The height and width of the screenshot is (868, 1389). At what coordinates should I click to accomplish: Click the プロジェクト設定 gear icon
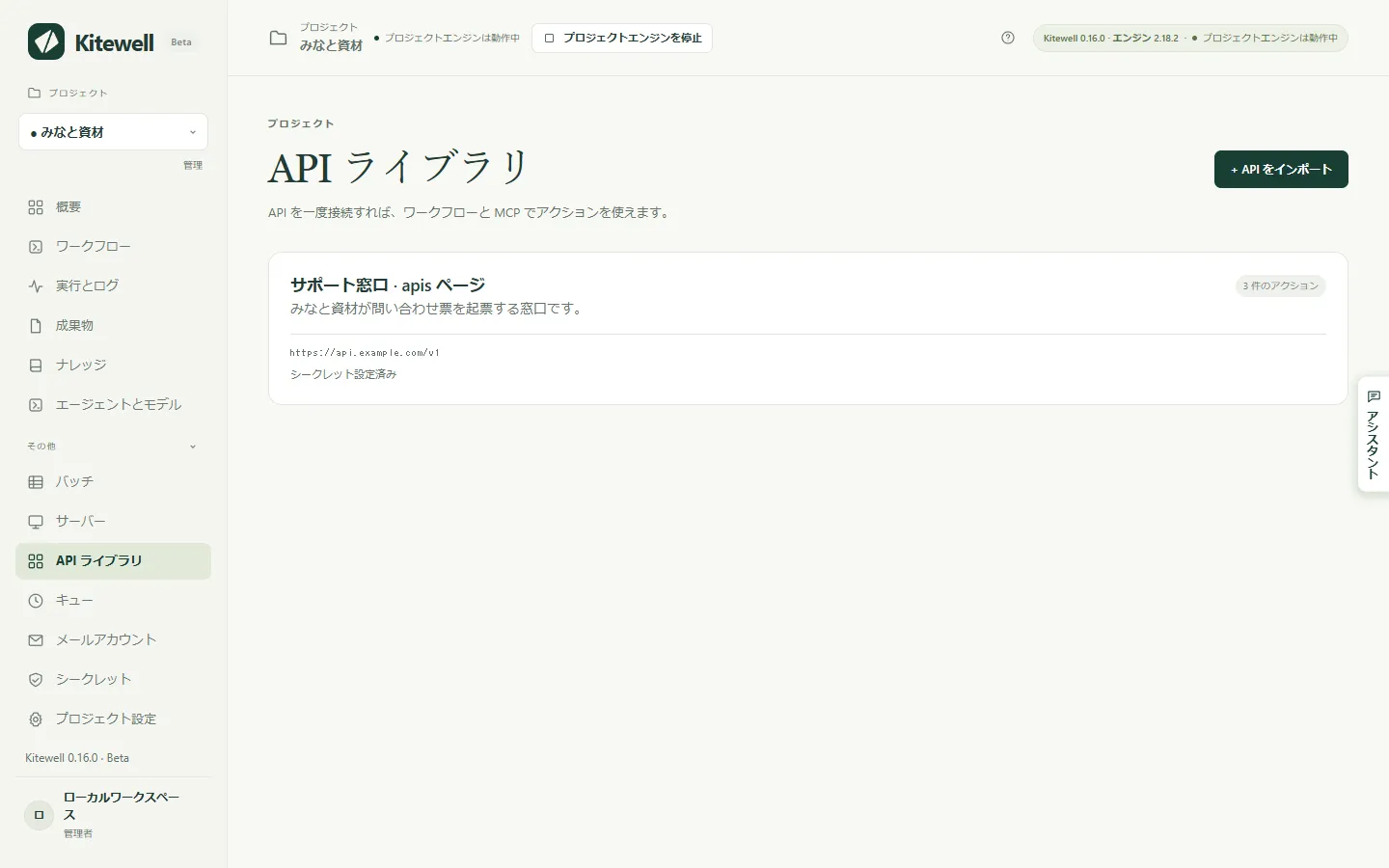pos(36,719)
